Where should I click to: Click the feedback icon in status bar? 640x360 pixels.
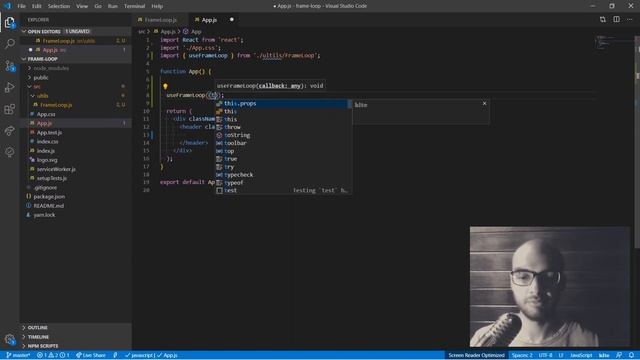(619, 355)
